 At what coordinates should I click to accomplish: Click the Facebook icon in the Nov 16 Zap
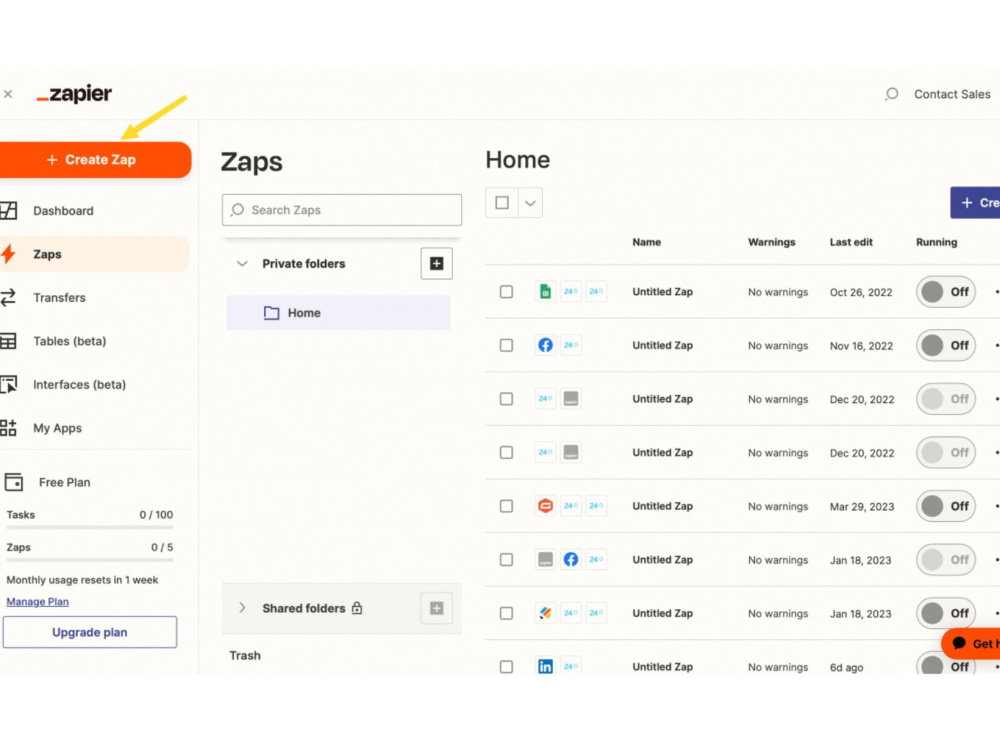pyautogui.click(x=545, y=345)
